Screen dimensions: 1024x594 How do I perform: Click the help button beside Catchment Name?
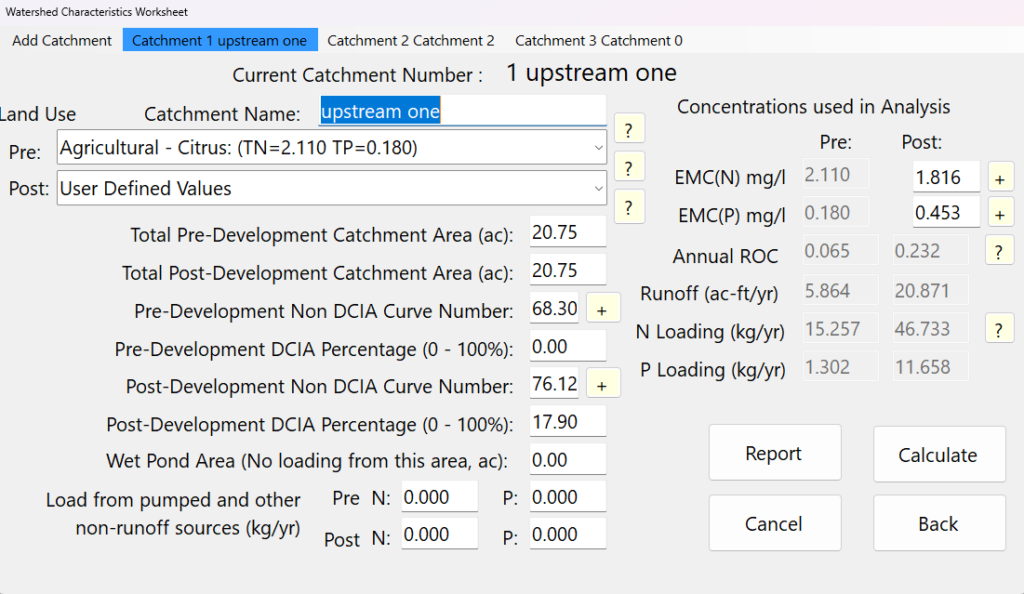(629, 129)
